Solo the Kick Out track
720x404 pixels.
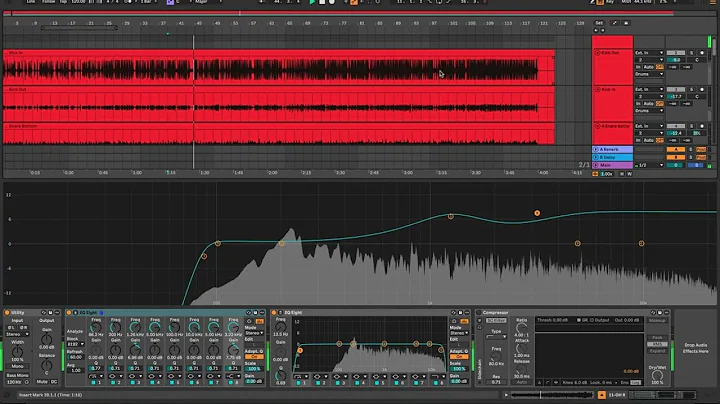[692, 53]
